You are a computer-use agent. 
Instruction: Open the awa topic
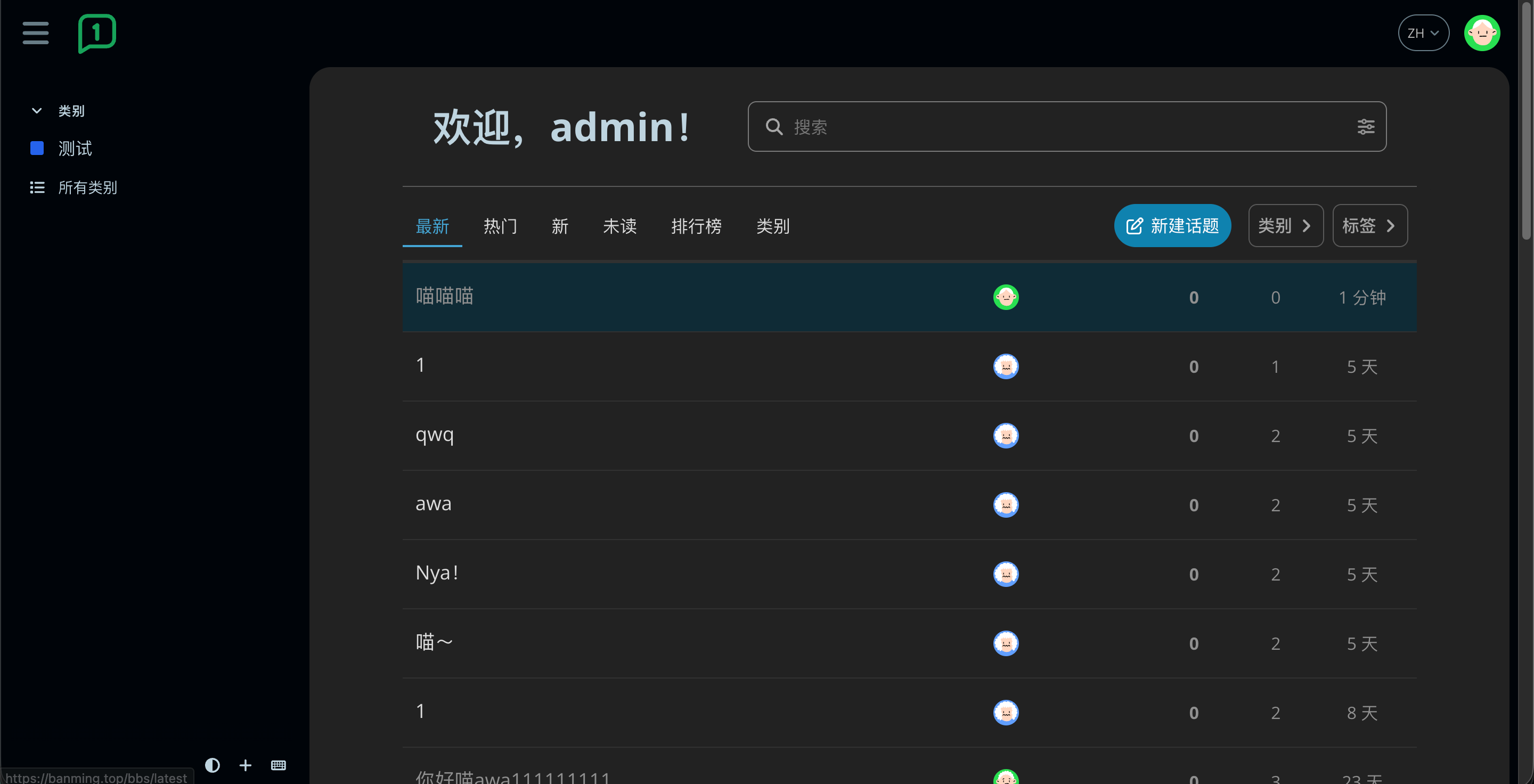(433, 504)
